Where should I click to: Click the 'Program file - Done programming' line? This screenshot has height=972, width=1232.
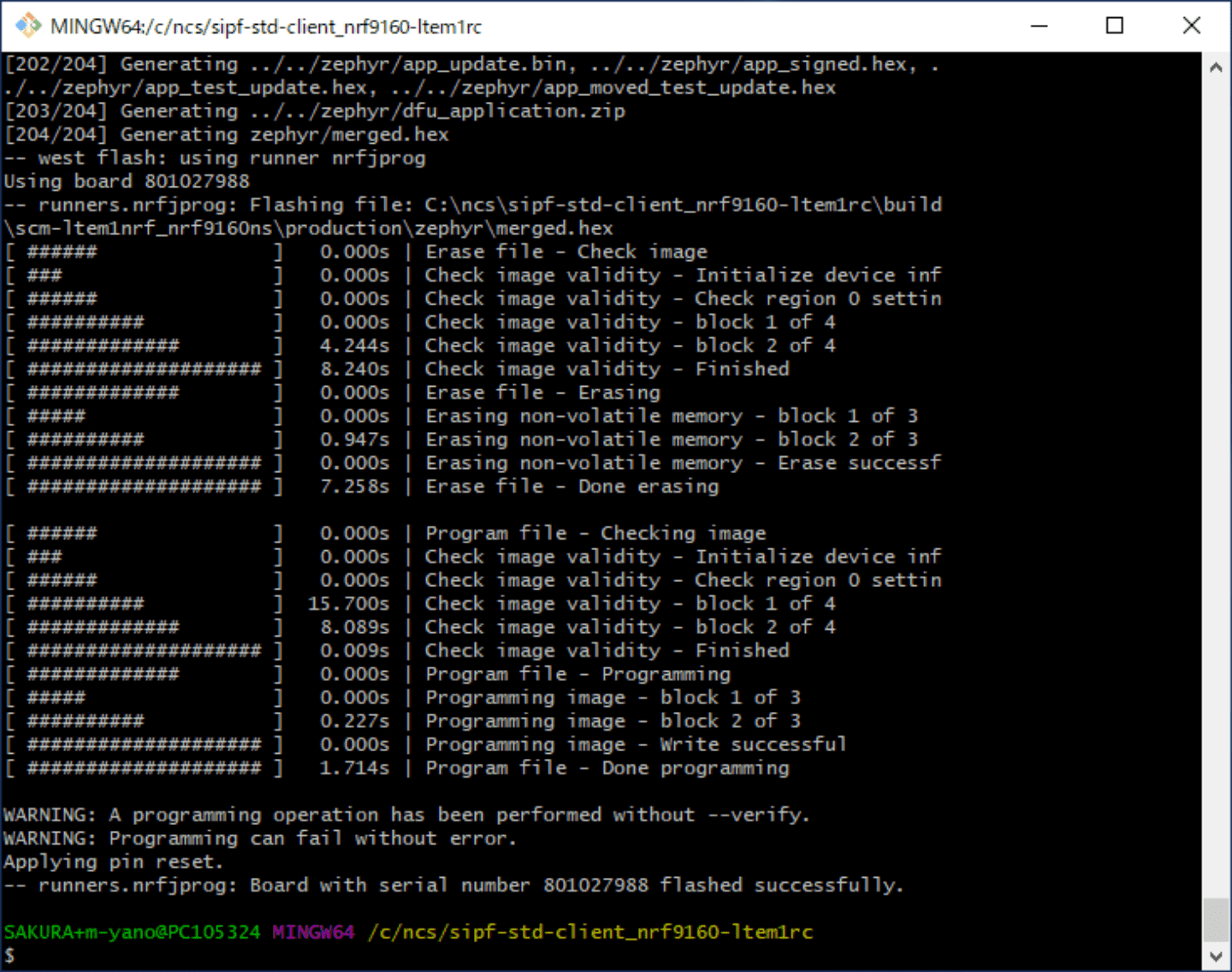click(607, 768)
